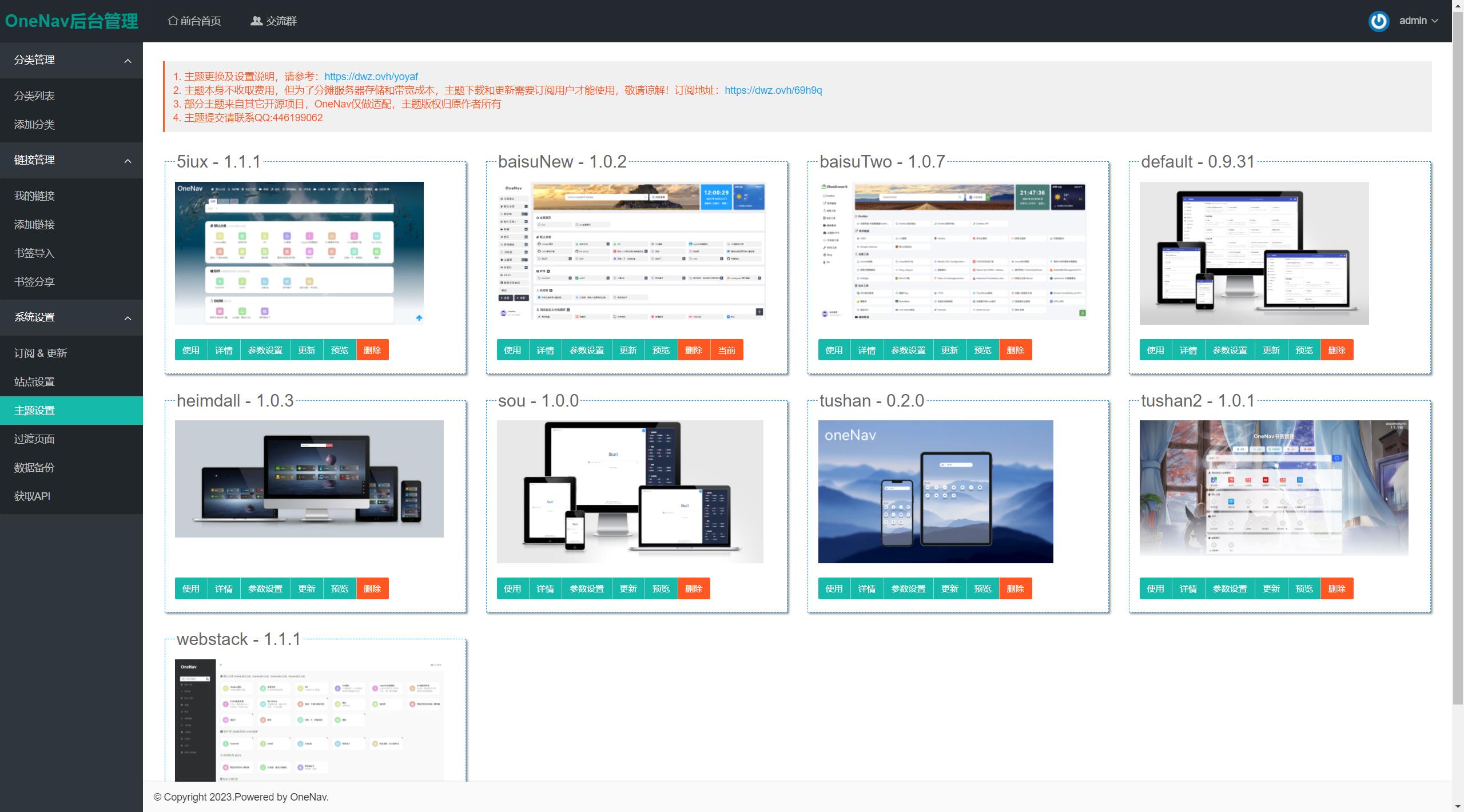The height and width of the screenshot is (812, 1464).
Task: Preview the heimdall theme
Action: pyautogui.click(x=339, y=588)
